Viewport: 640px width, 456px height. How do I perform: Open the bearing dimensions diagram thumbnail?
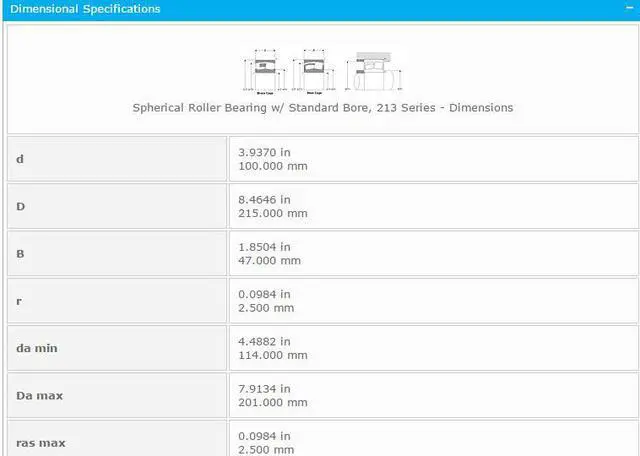pos(323,72)
